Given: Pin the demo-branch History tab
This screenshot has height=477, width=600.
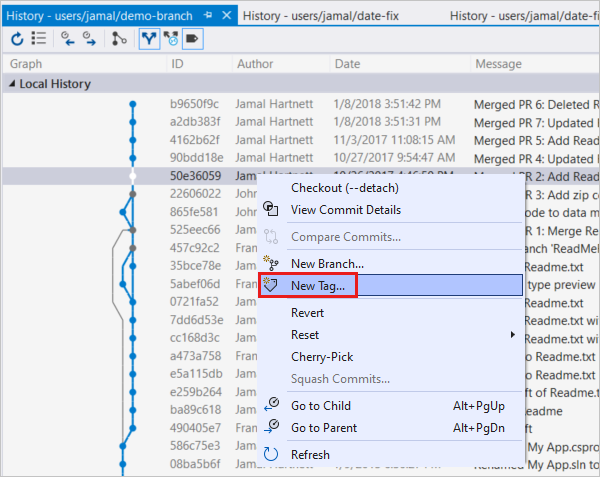Looking at the screenshot, I should [208, 15].
